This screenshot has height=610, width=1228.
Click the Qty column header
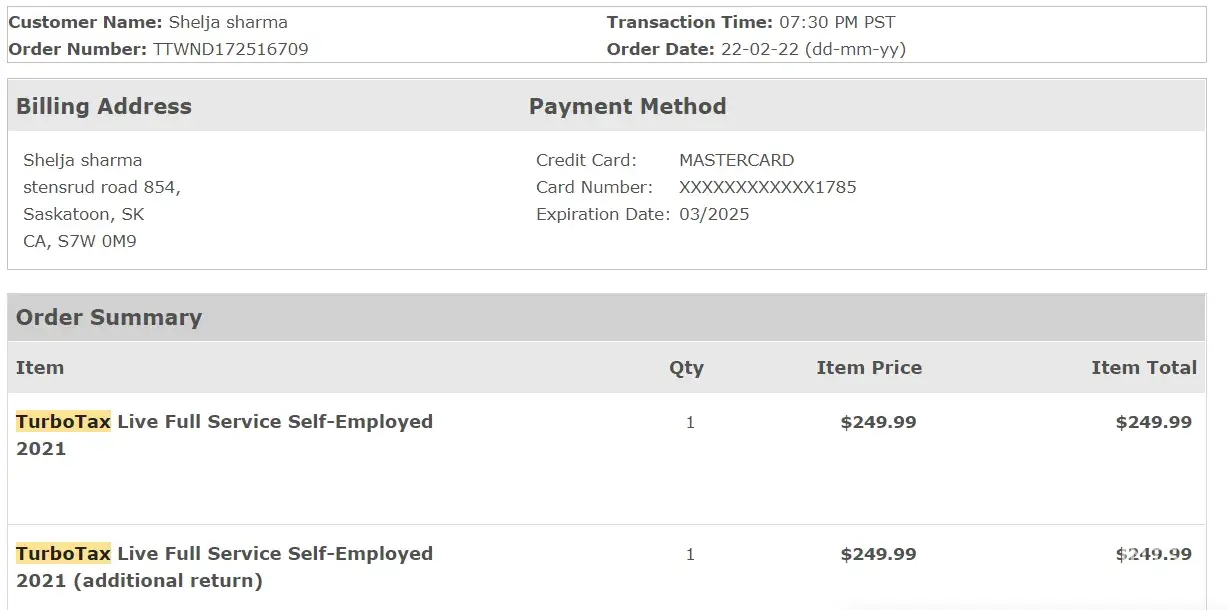686,367
